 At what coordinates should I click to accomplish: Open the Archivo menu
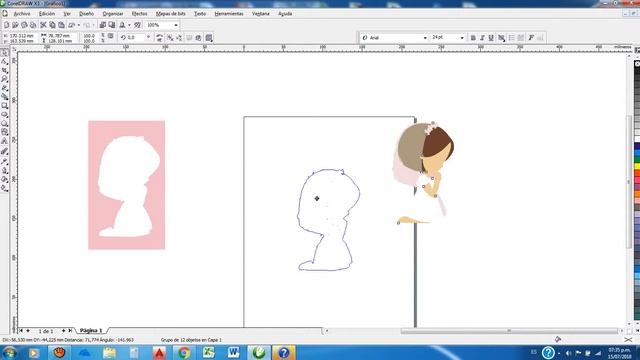click(x=22, y=13)
